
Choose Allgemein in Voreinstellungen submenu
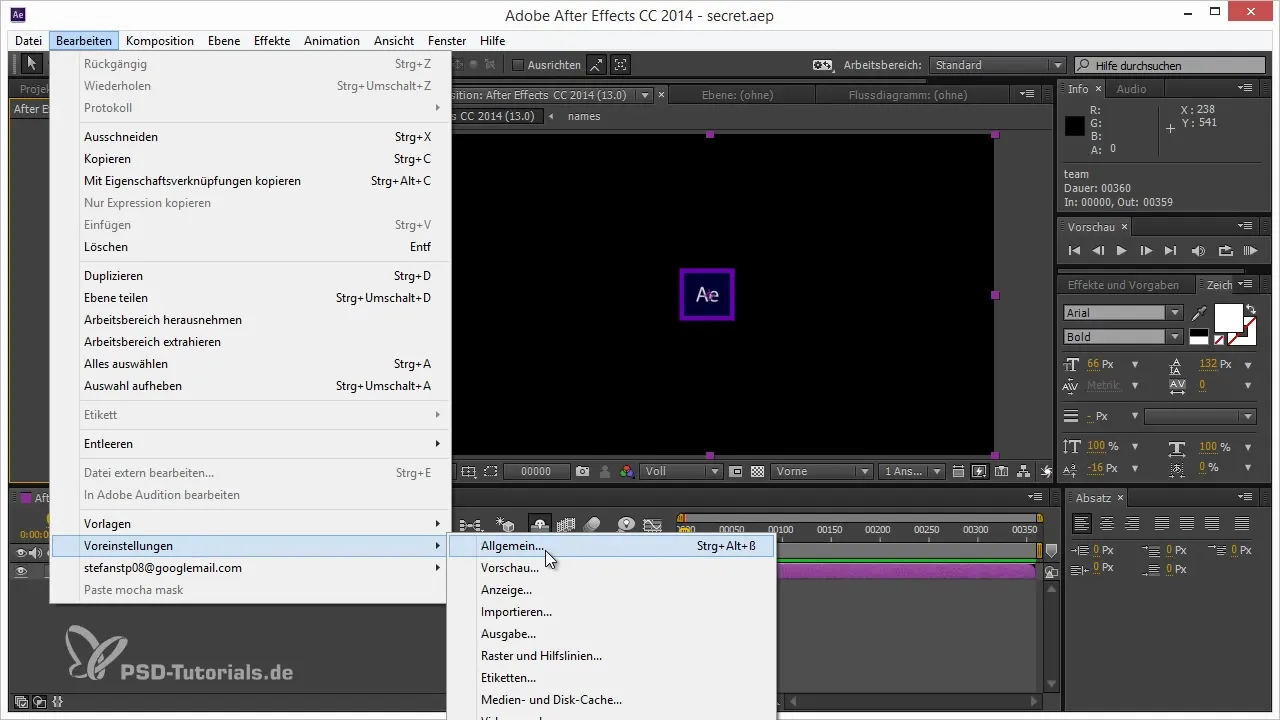pos(611,546)
